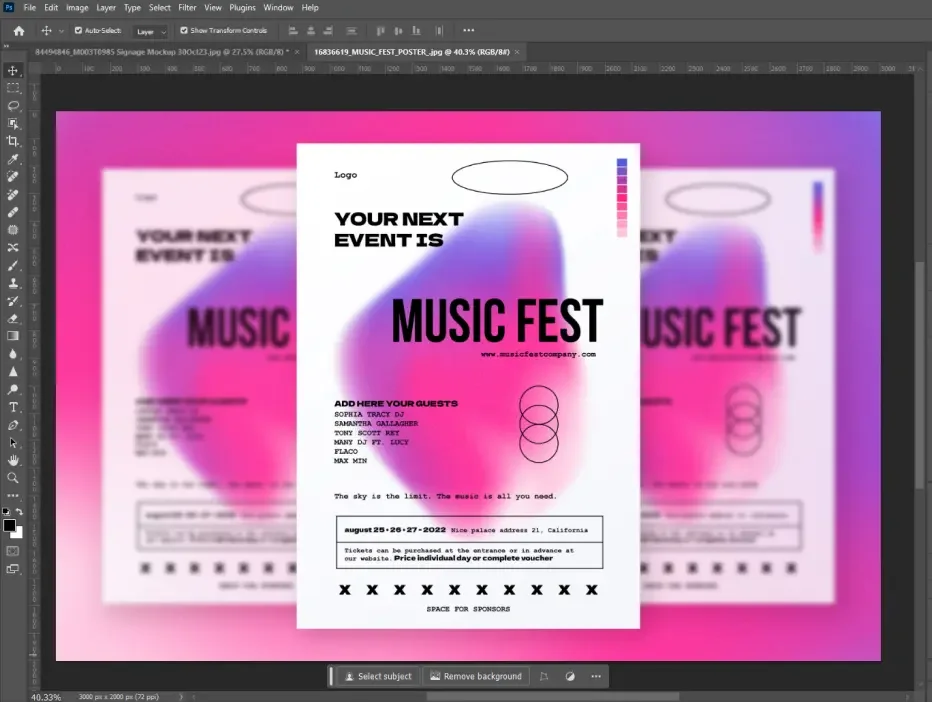Click the foreground color swatch
The image size is (932, 702).
coord(9,525)
